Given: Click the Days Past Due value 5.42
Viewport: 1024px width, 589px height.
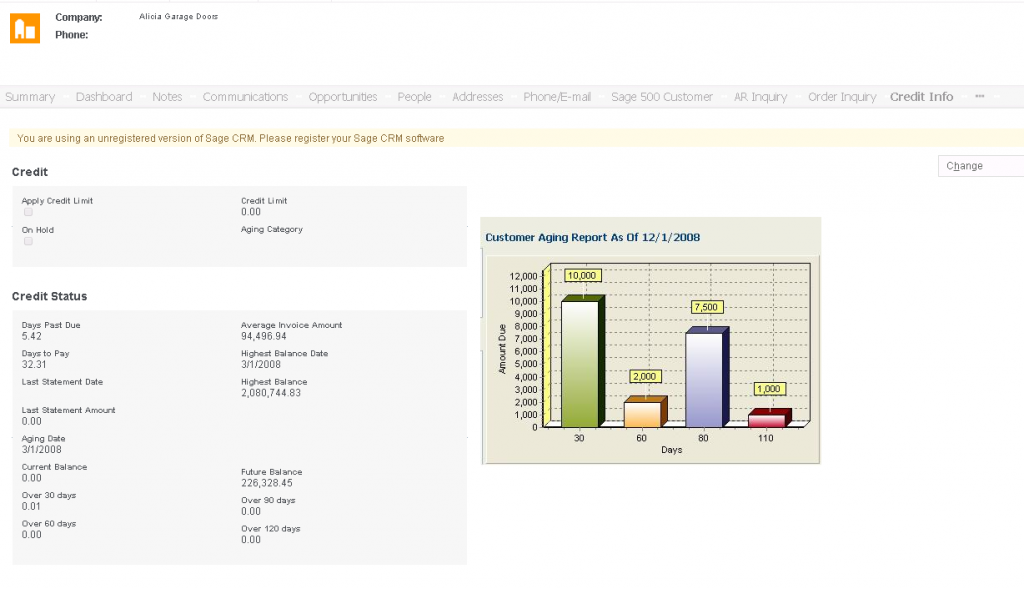Looking at the screenshot, I should pos(31,336).
